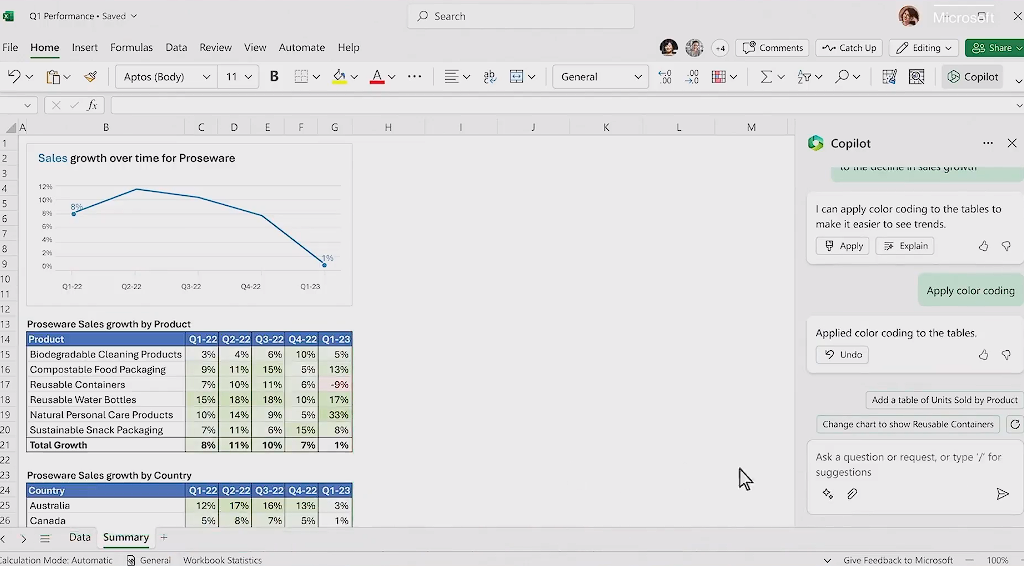Click the Decrease Decimal icon
This screenshot has width=1024, height=566.
pos(692,76)
